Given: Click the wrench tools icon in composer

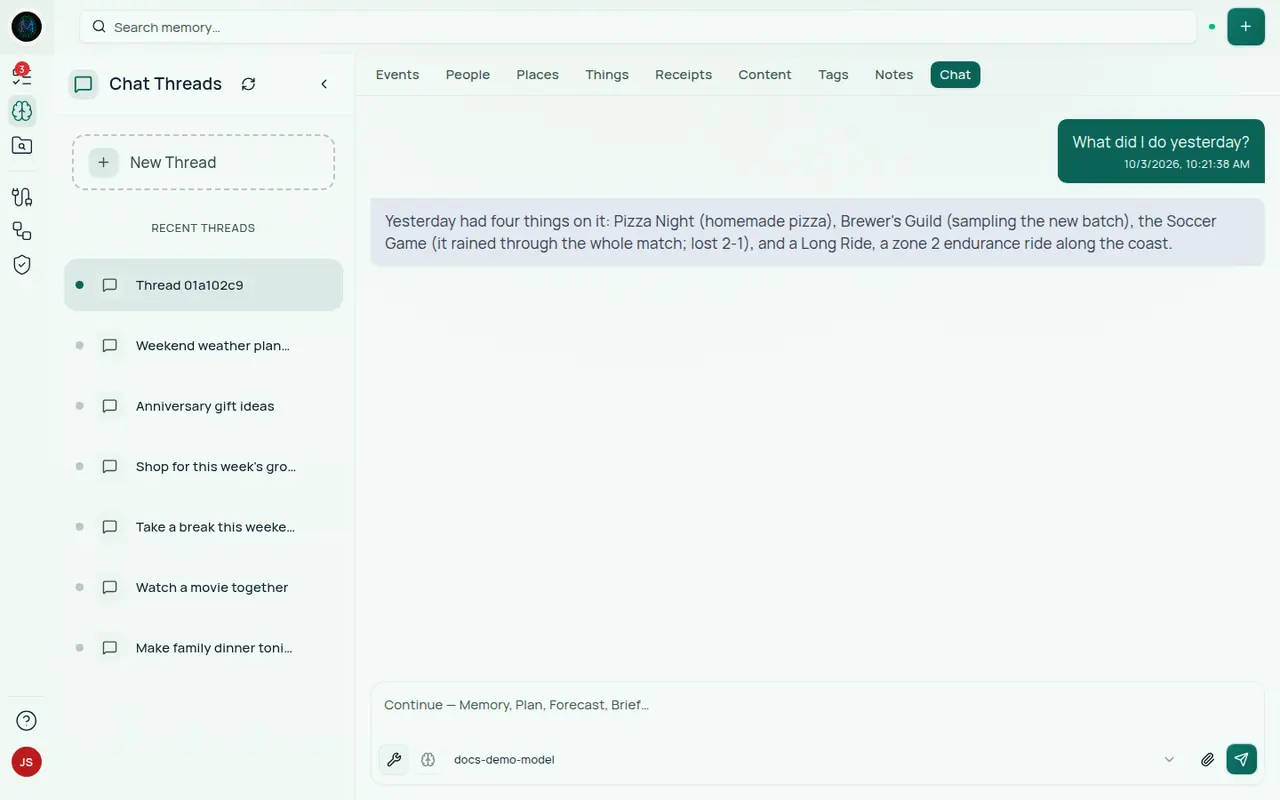Looking at the screenshot, I should (394, 759).
